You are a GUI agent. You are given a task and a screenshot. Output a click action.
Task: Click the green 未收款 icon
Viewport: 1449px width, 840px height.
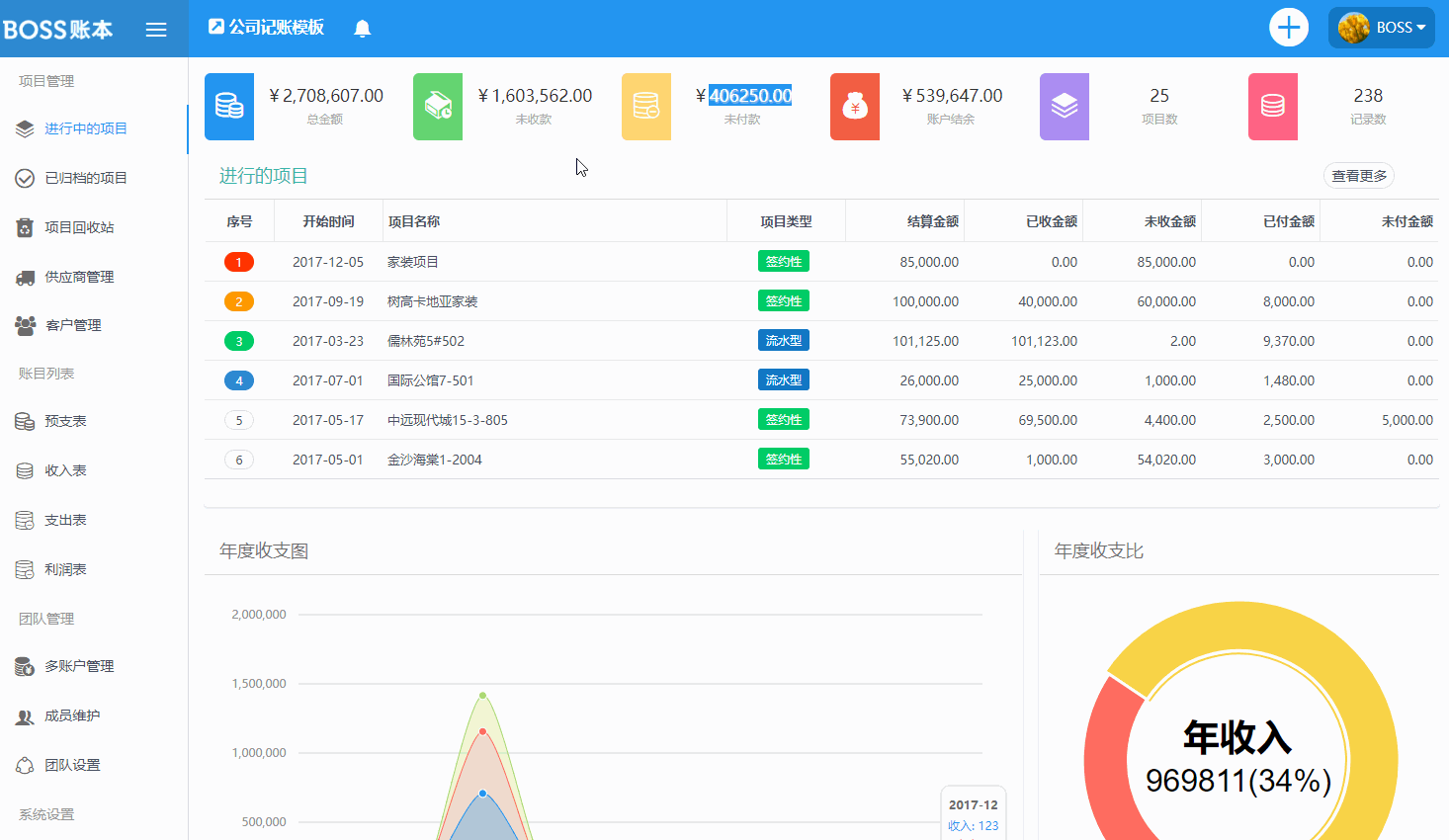[438, 107]
